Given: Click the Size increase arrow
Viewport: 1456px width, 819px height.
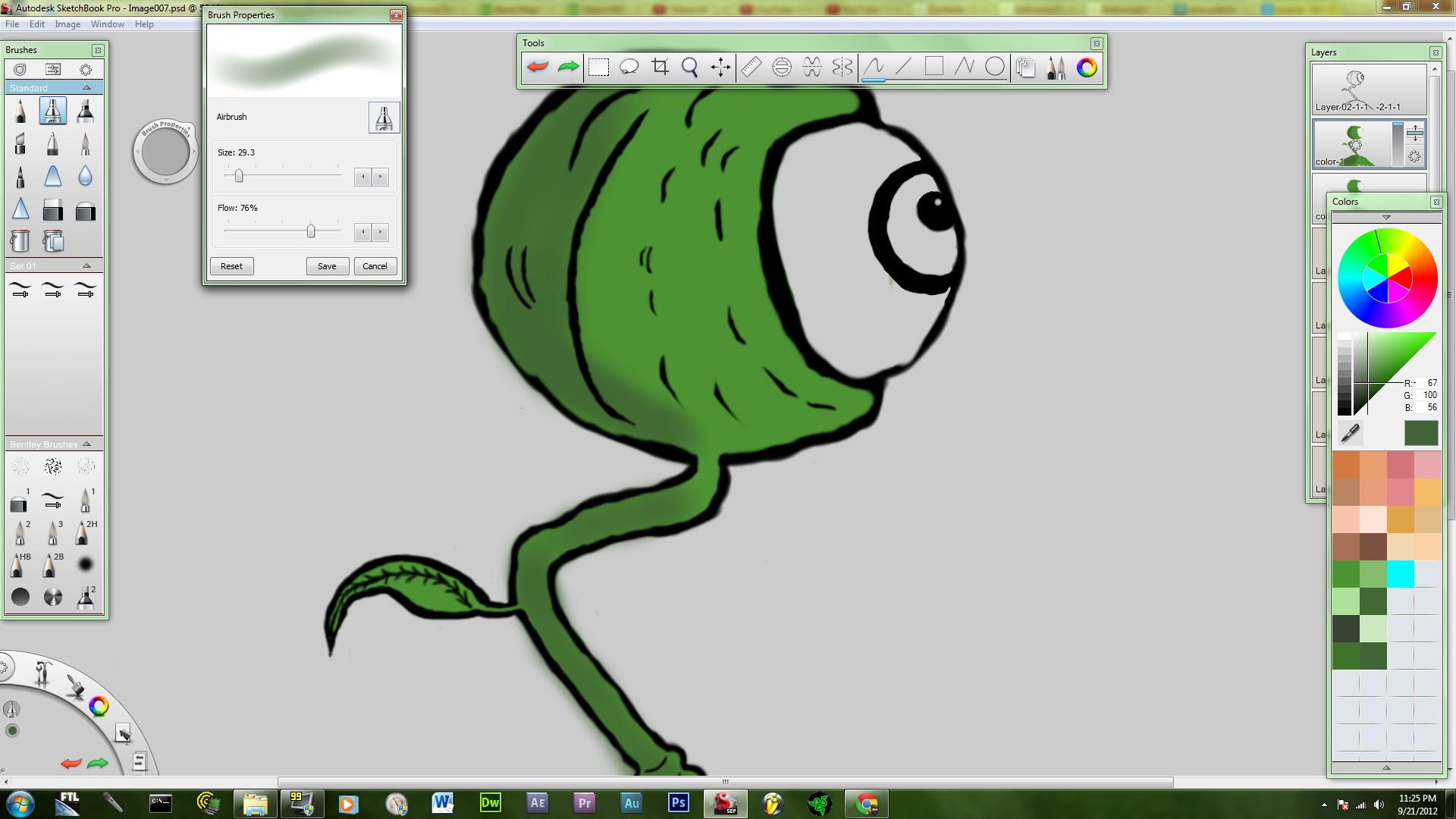Looking at the screenshot, I should pyautogui.click(x=380, y=177).
